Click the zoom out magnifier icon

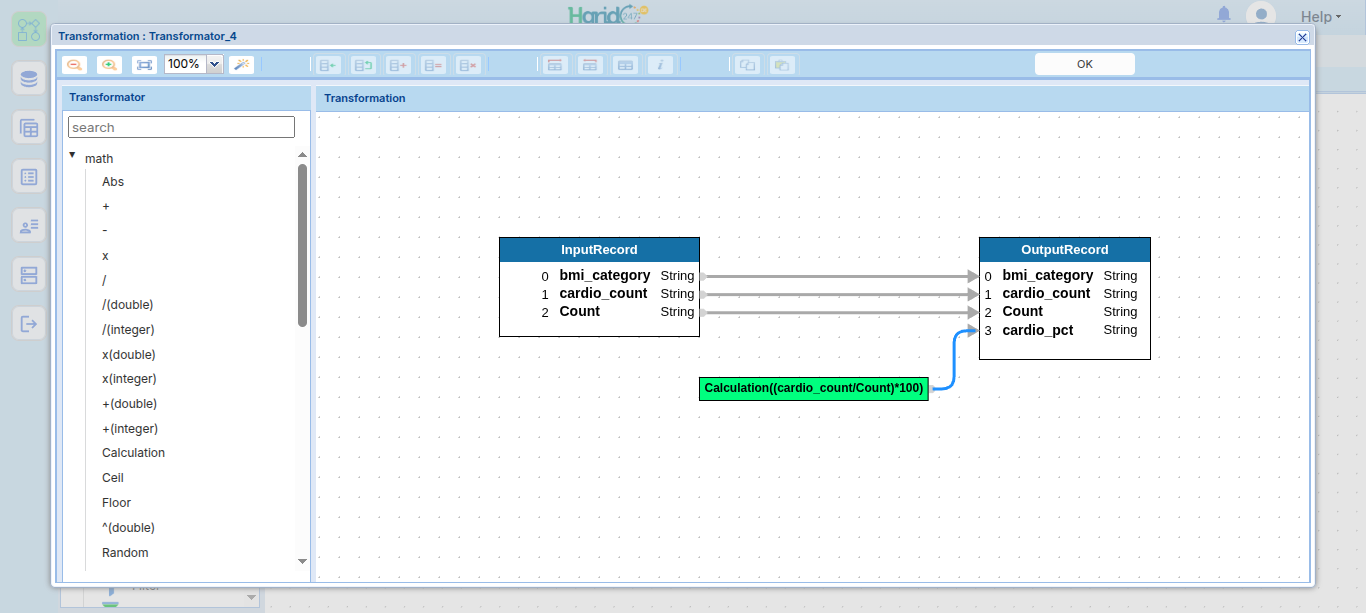click(74, 64)
